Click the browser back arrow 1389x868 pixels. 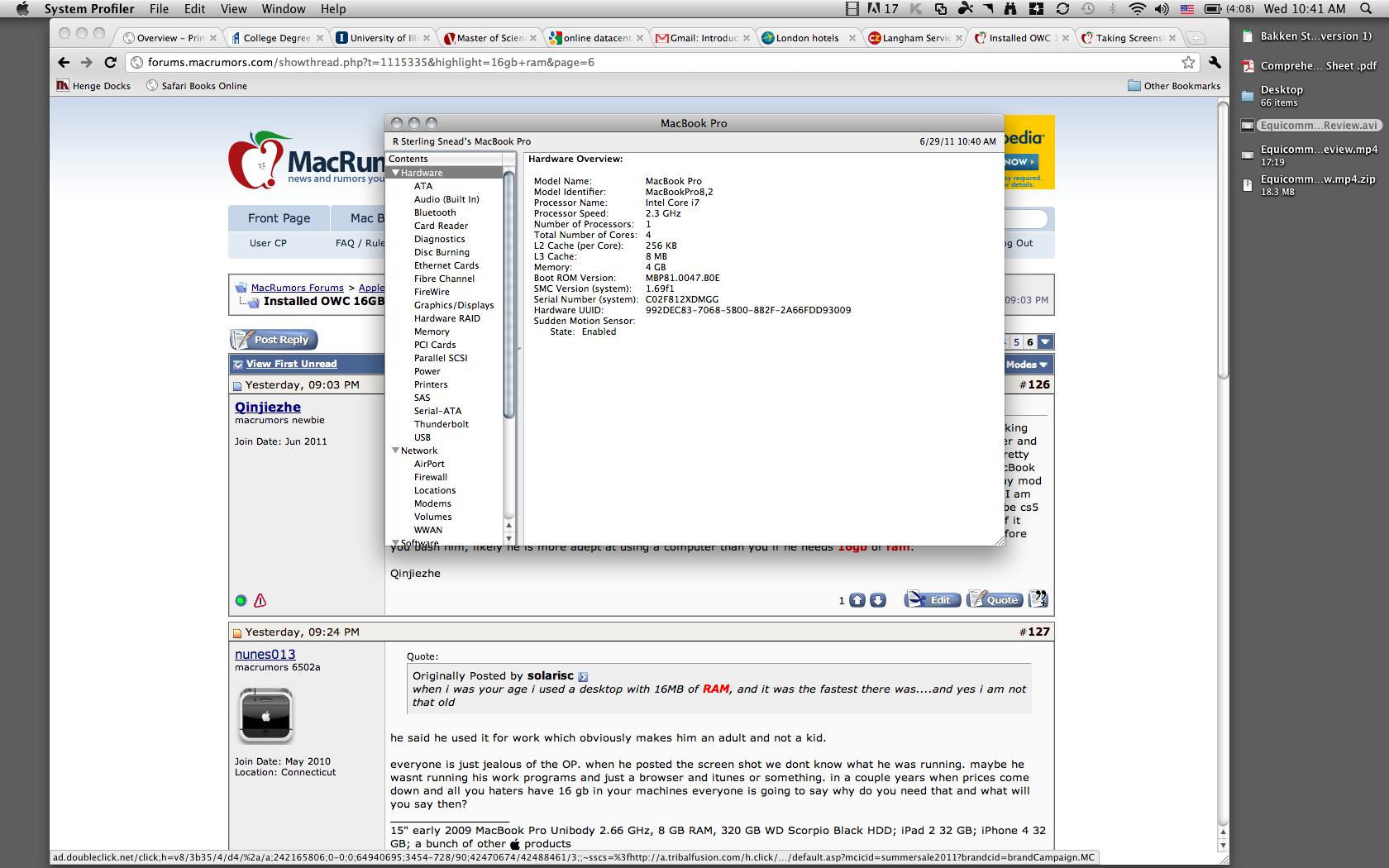click(64, 62)
